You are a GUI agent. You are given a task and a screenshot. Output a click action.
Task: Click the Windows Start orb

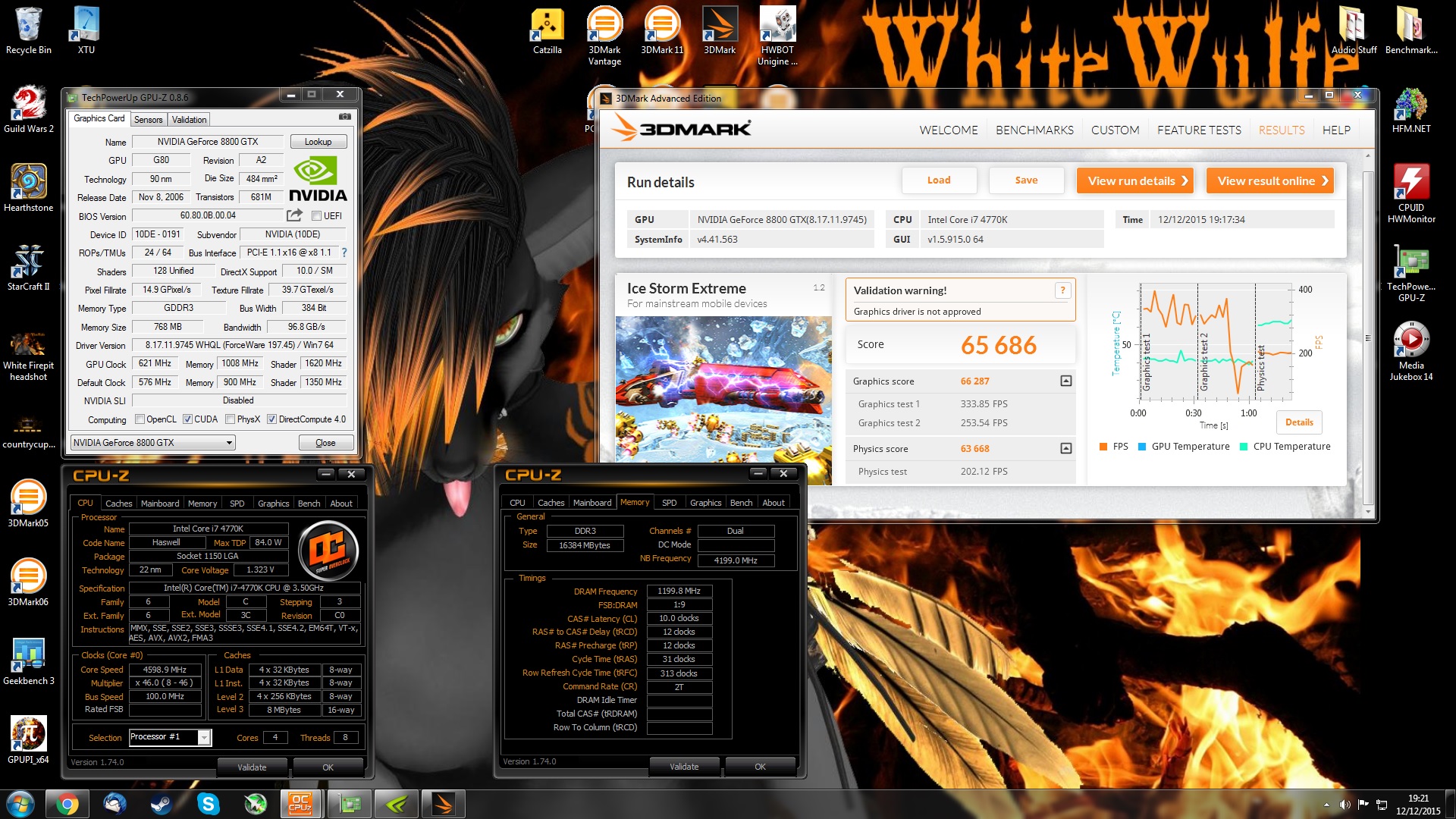click(x=20, y=804)
